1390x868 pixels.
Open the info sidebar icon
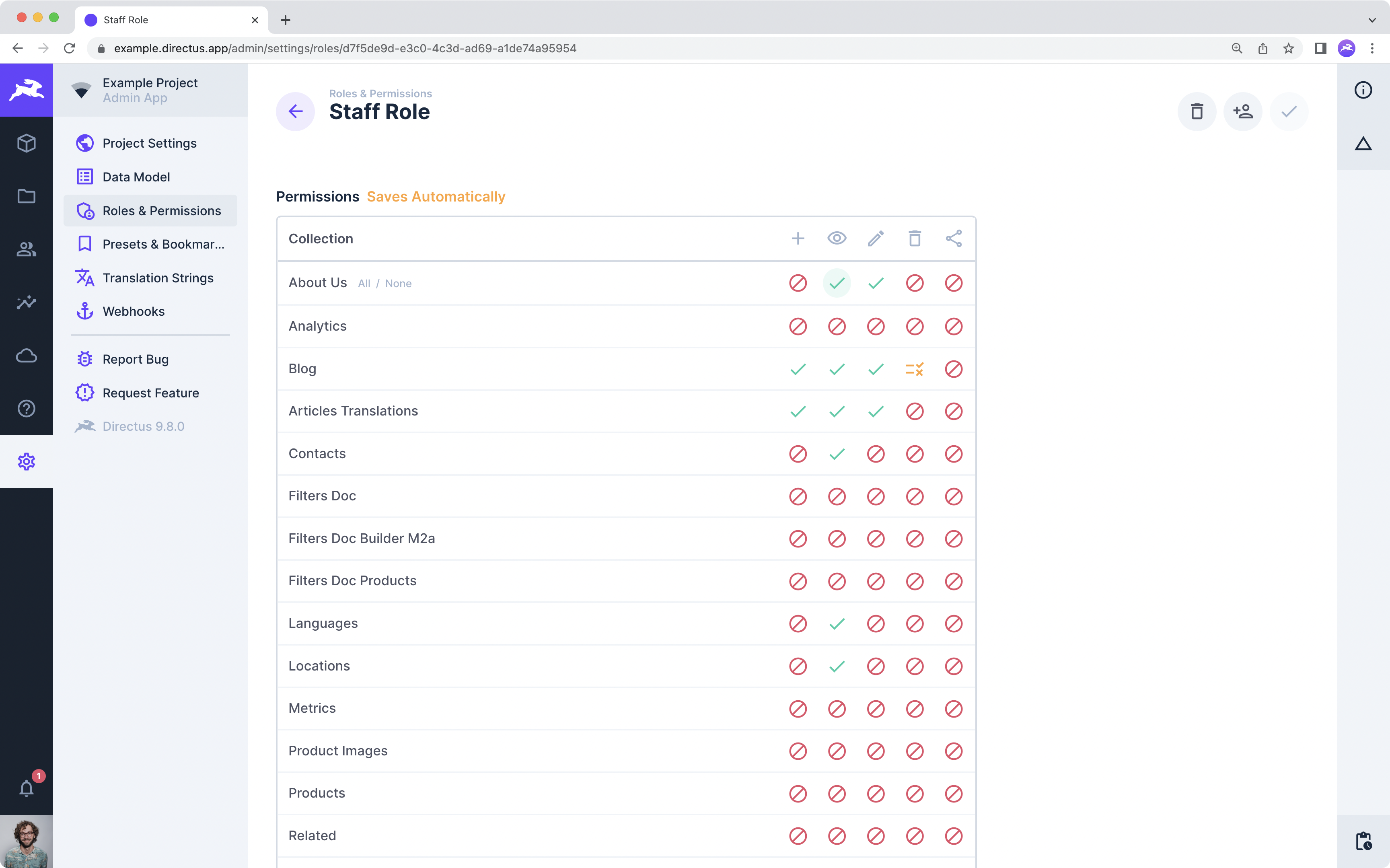[1363, 90]
